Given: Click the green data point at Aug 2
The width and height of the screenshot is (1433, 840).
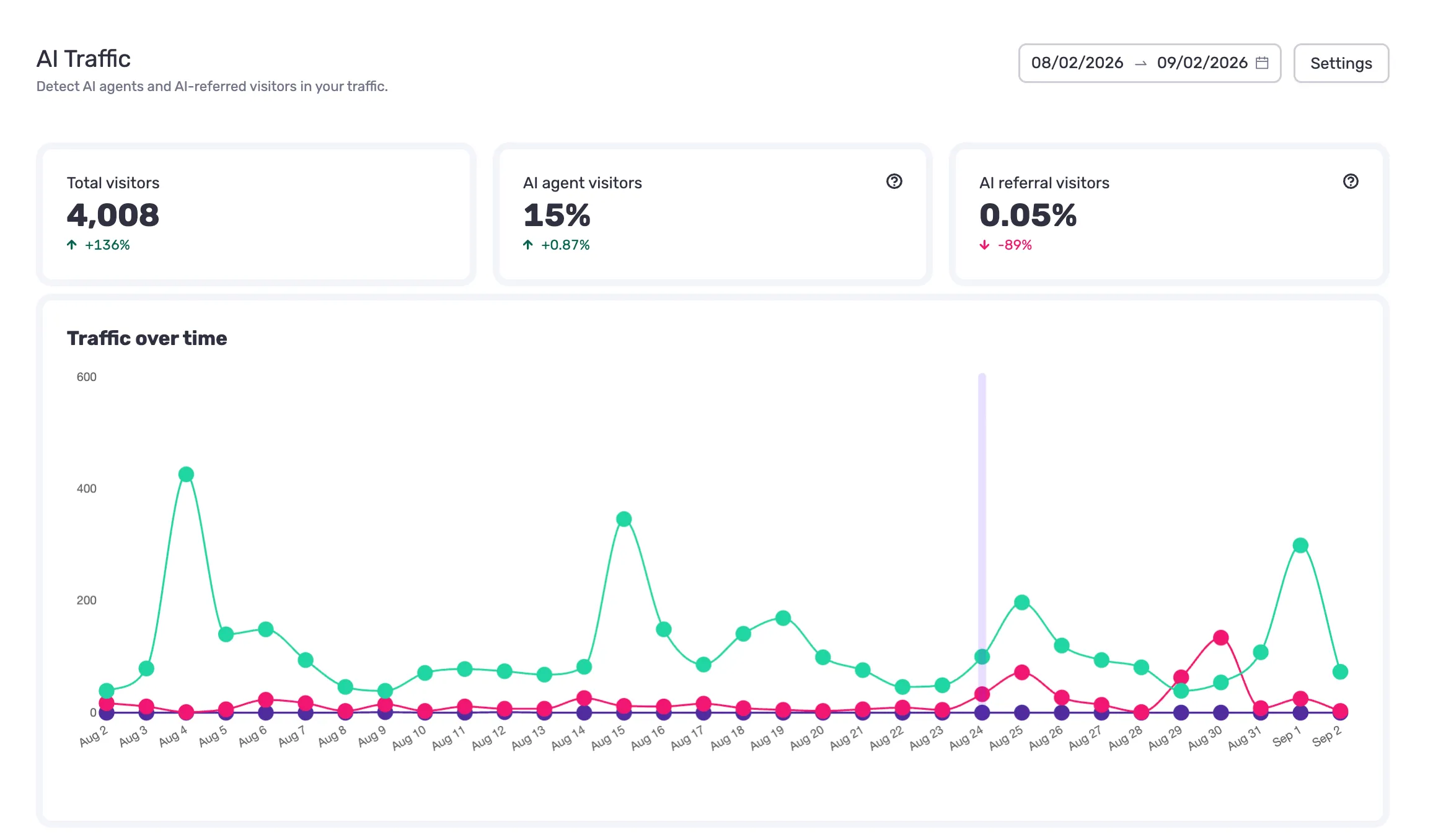Looking at the screenshot, I should (x=107, y=691).
